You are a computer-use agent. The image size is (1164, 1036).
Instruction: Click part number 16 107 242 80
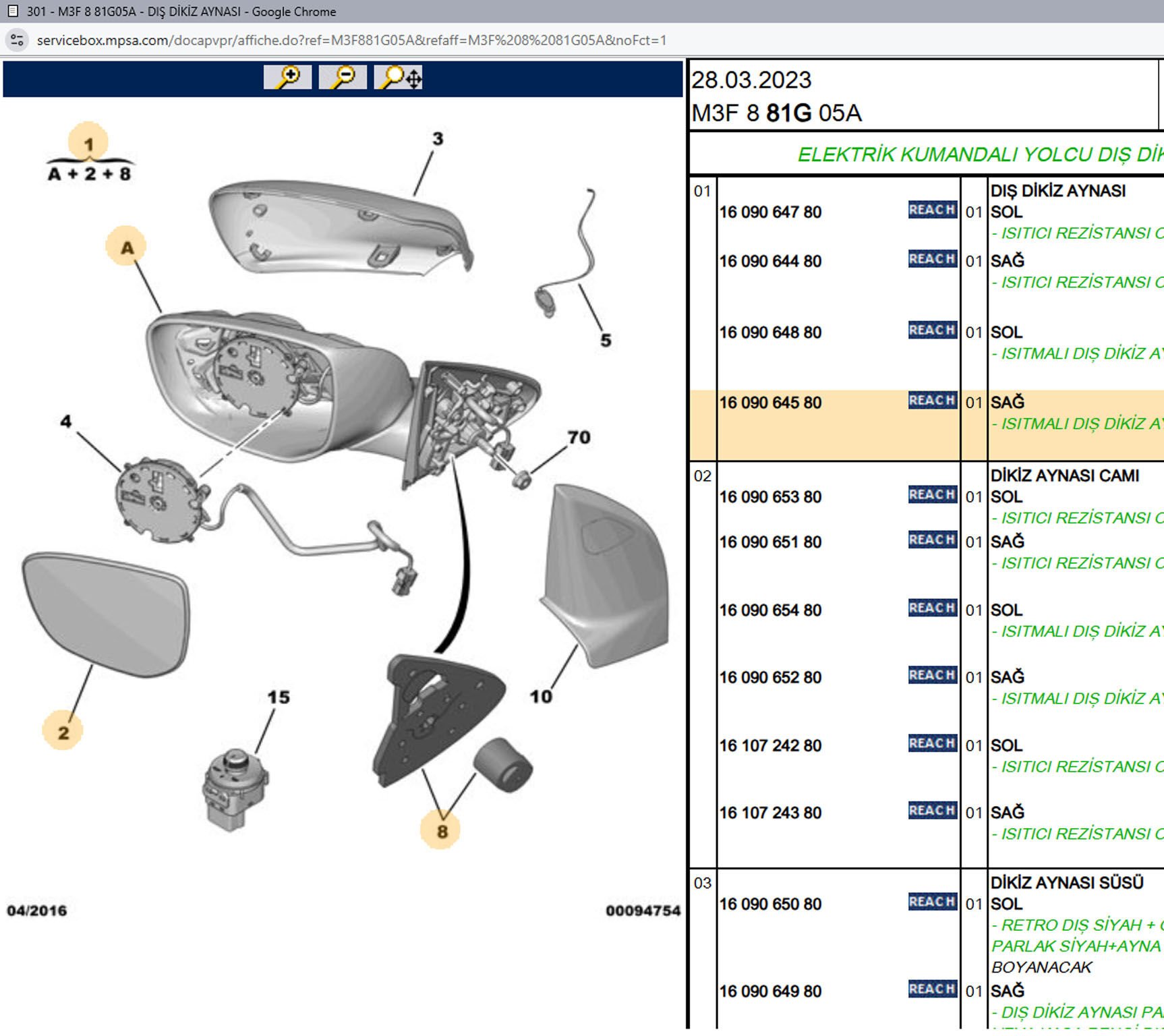point(770,746)
